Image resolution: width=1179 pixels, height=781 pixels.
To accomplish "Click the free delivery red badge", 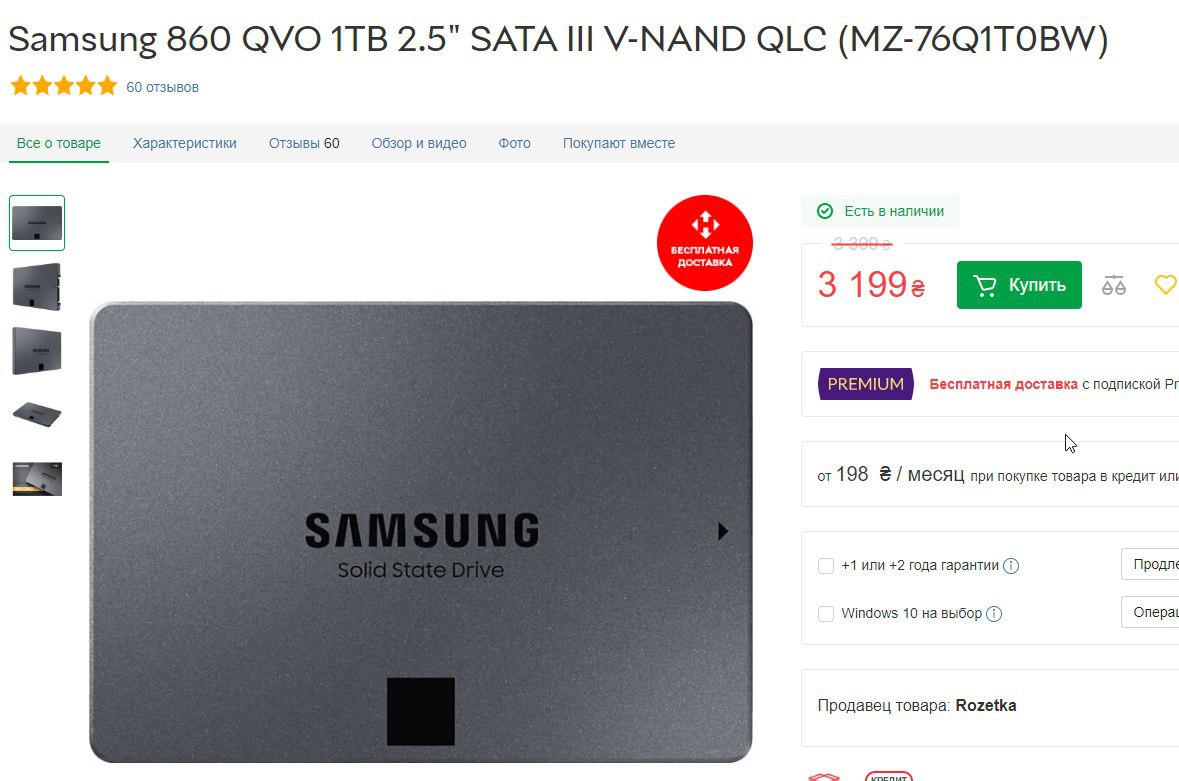I will click(705, 243).
